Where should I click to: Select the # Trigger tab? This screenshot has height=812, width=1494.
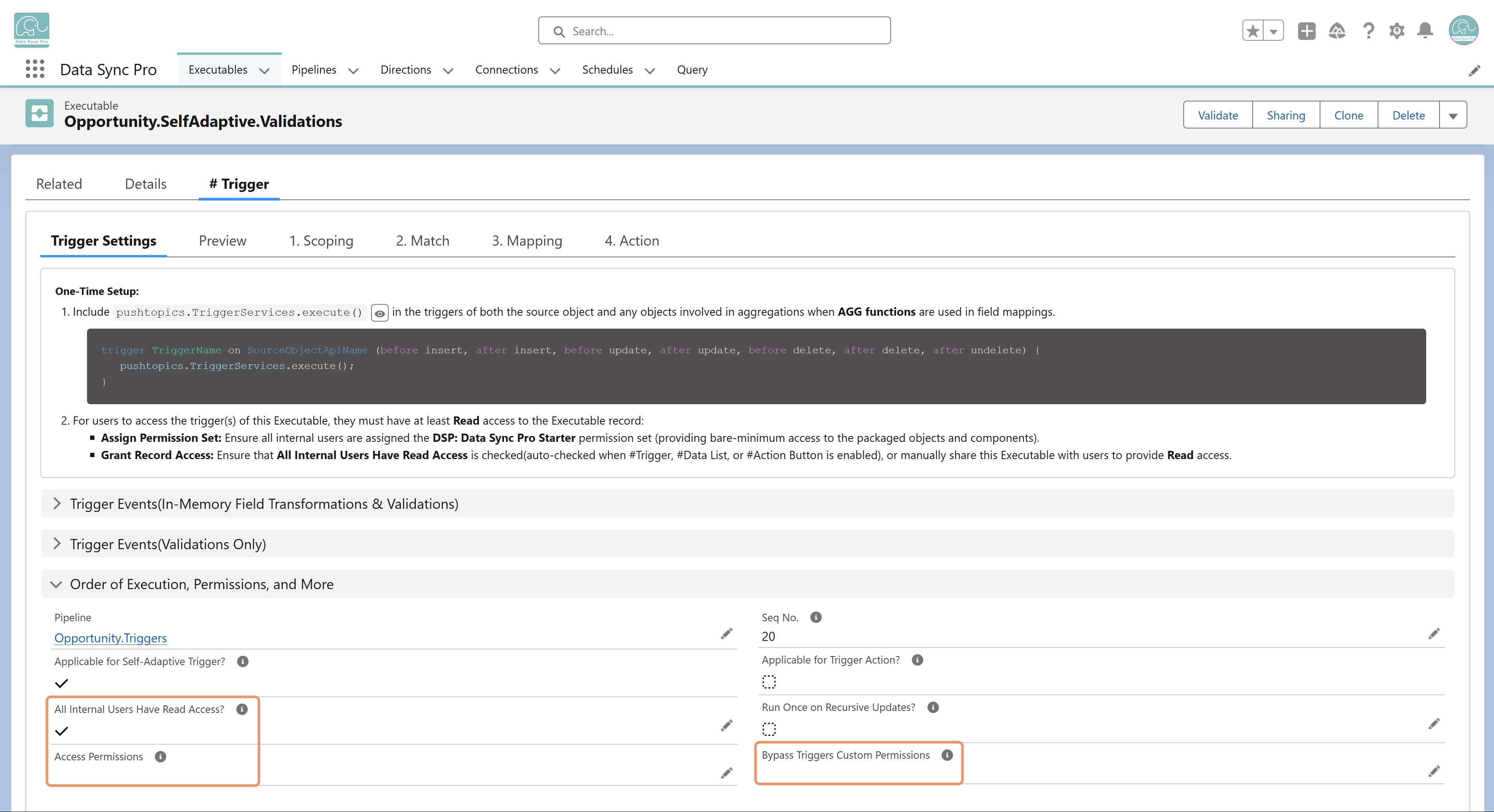[239, 184]
